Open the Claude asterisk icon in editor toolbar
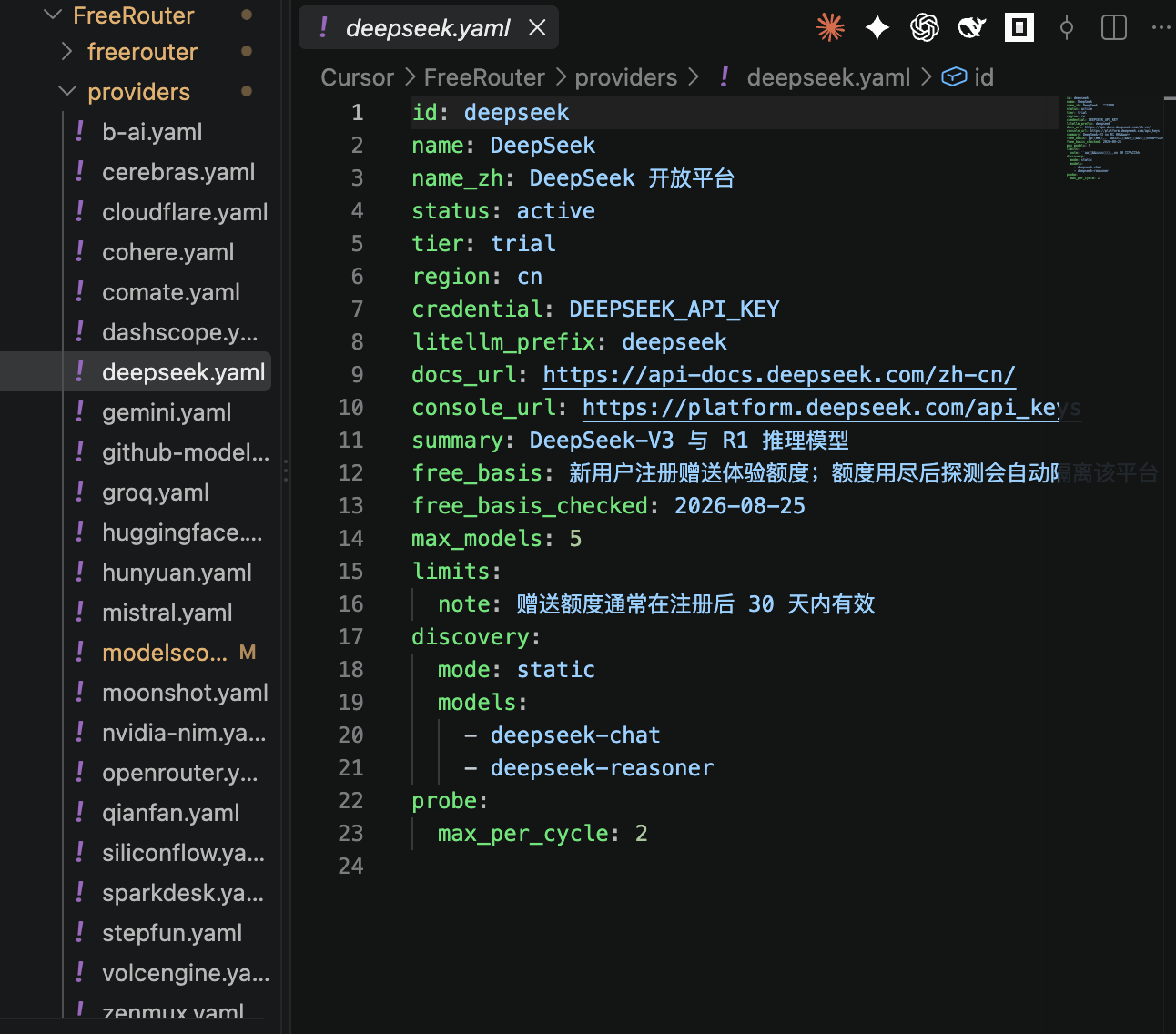 tap(829, 27)
